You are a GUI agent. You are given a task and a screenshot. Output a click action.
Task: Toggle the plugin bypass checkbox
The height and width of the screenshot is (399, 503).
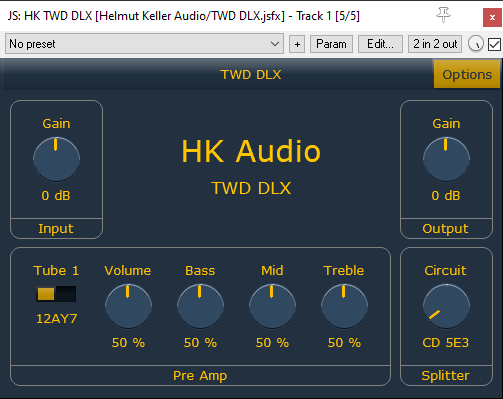[494, 44]
